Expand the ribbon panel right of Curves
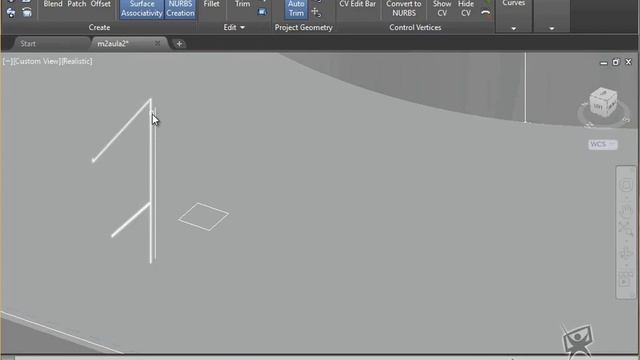 click(551, 29)
